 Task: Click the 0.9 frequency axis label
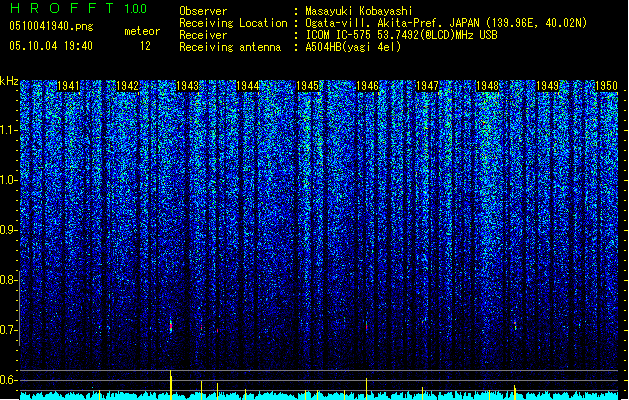(7, 230)
